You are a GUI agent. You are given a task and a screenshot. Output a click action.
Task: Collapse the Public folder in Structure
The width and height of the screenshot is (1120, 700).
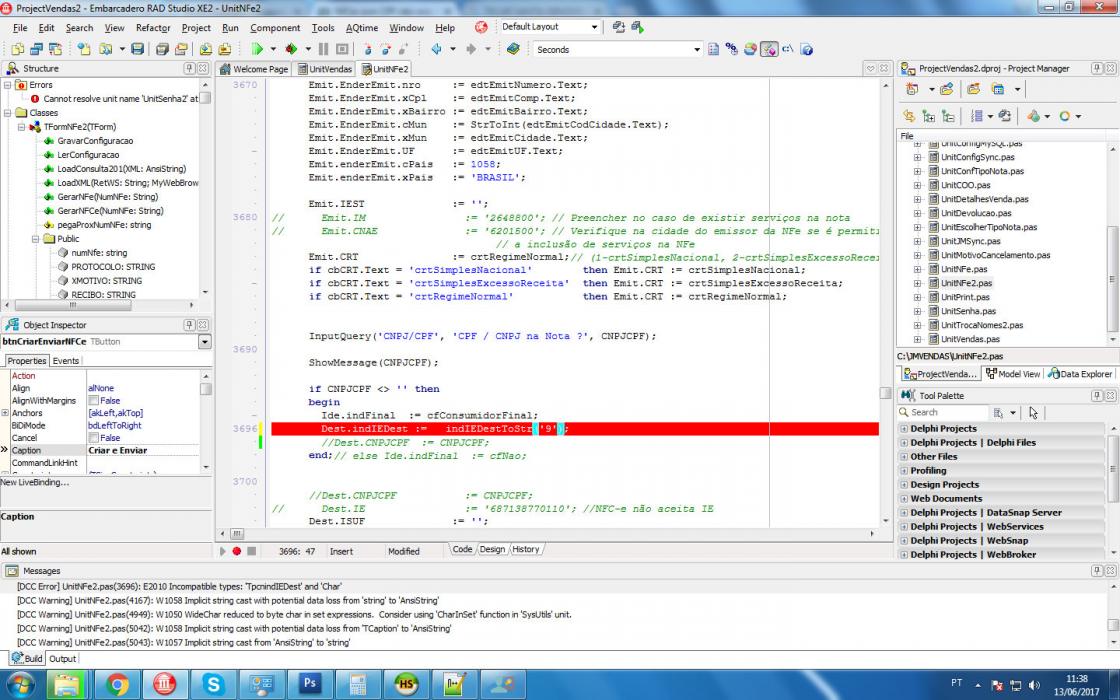(x=36, y=239)
